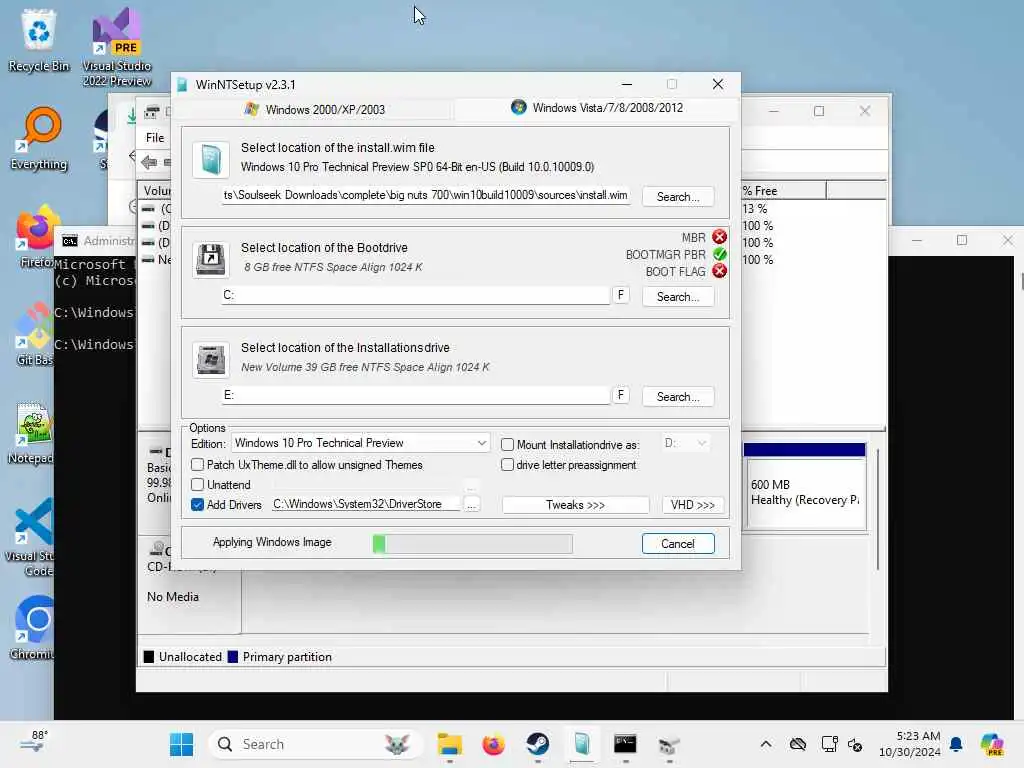Click the taskbar Search box

coord(316,744)
